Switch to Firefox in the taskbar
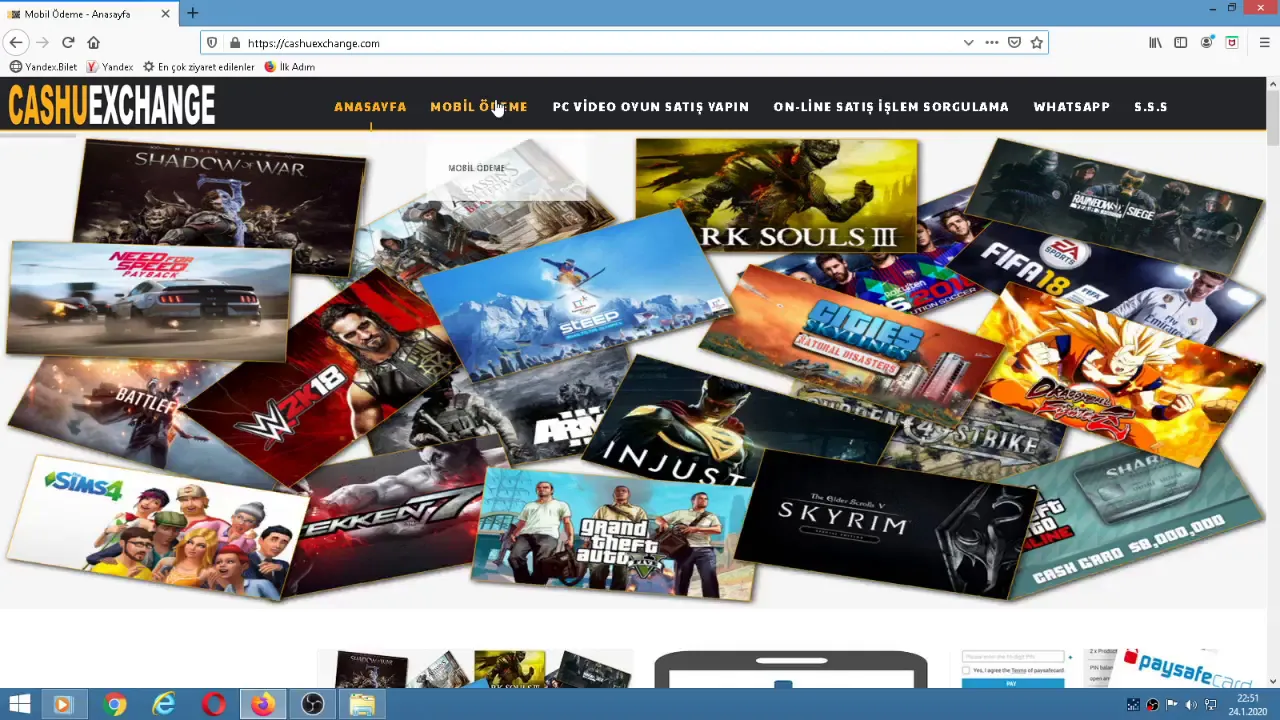This screenshot has width=1280, height=720. (263, 705)
